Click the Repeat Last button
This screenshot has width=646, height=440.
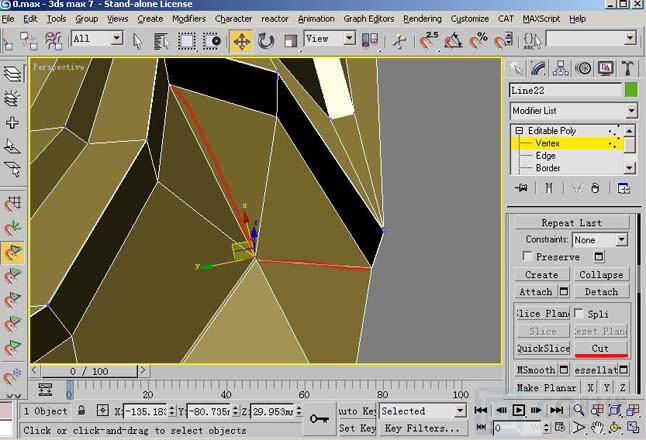[x=571, y=223]
